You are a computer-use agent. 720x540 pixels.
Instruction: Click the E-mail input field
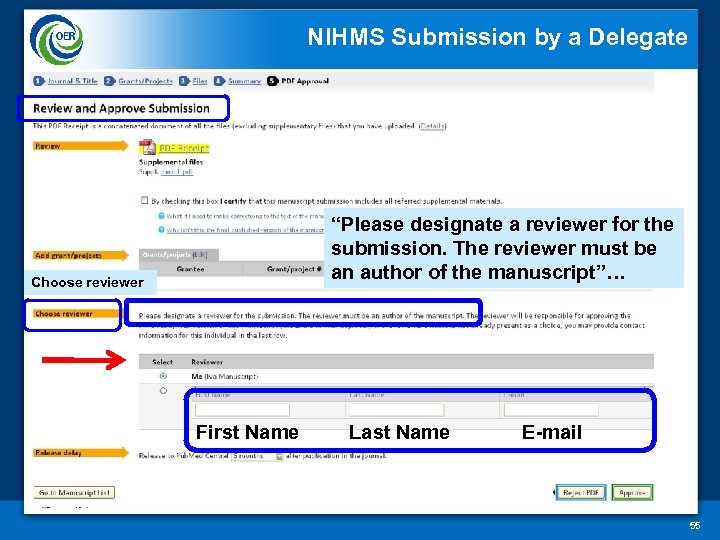point(551,410)
